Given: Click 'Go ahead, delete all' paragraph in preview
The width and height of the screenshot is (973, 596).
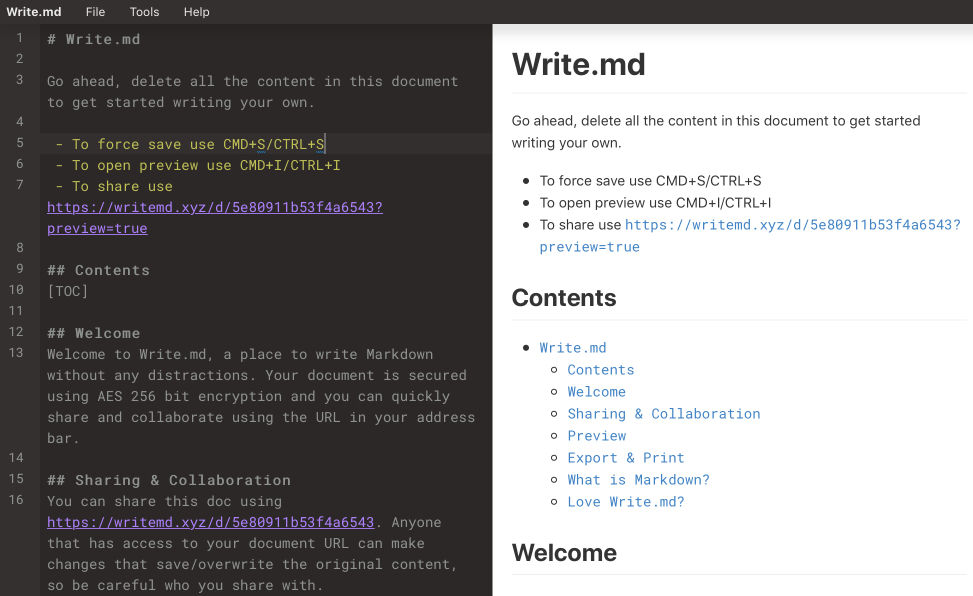Looking at the screenshot, I should [x=715, y=132].
